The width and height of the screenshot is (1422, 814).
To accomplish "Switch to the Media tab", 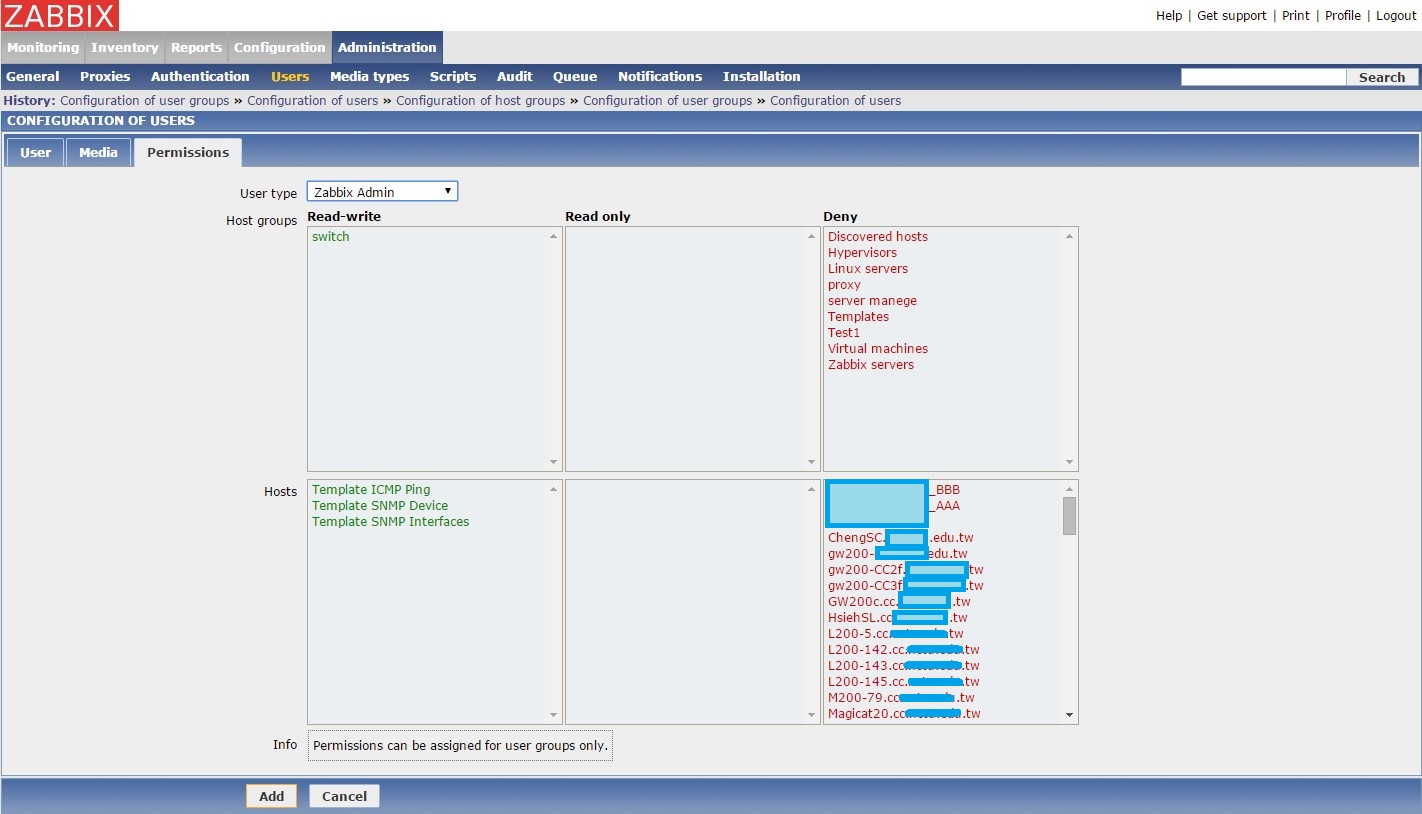I will (x=99, y=152).
